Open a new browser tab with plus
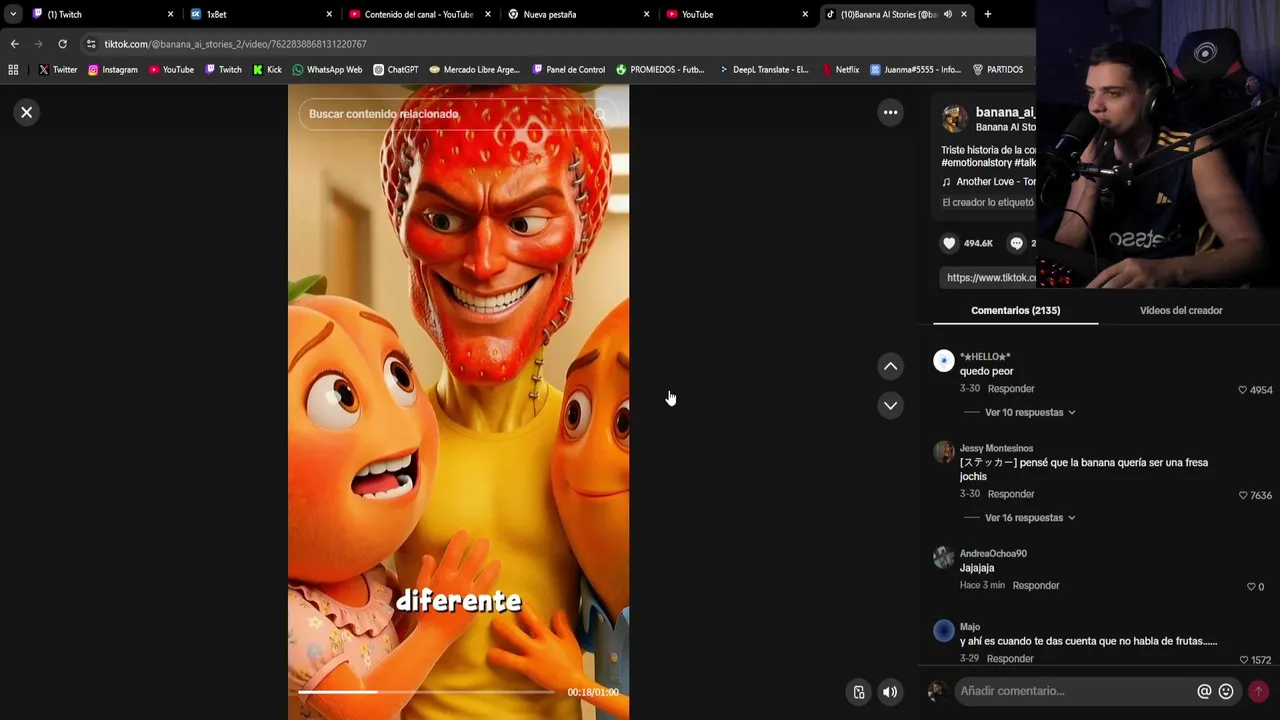The width and height of the screenshot is (1280, 720). [x=987, y=14]
